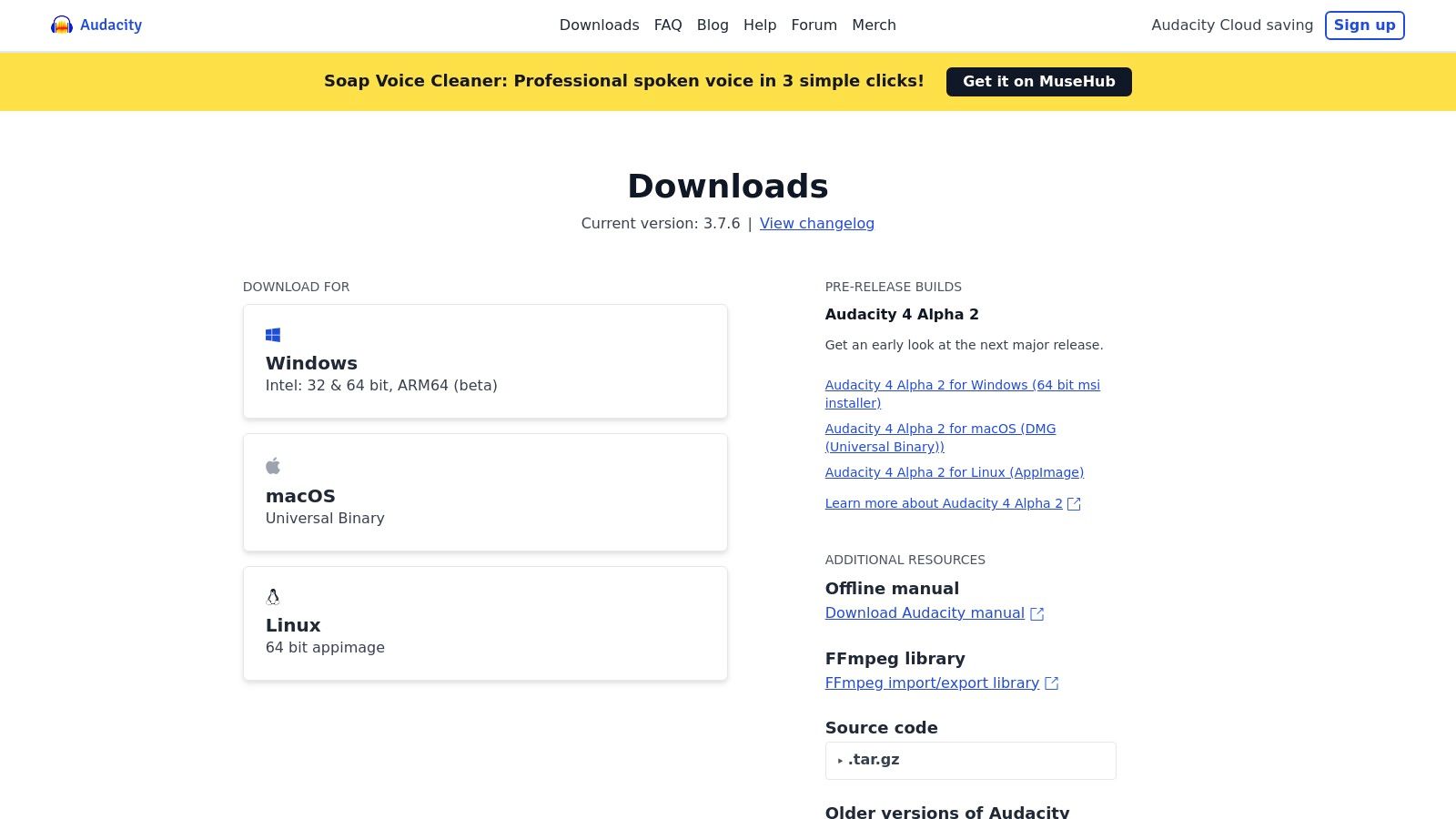This screenshot has width=1456, height=819.
Task: Click the Sign up button
Action: [1364, 25]
